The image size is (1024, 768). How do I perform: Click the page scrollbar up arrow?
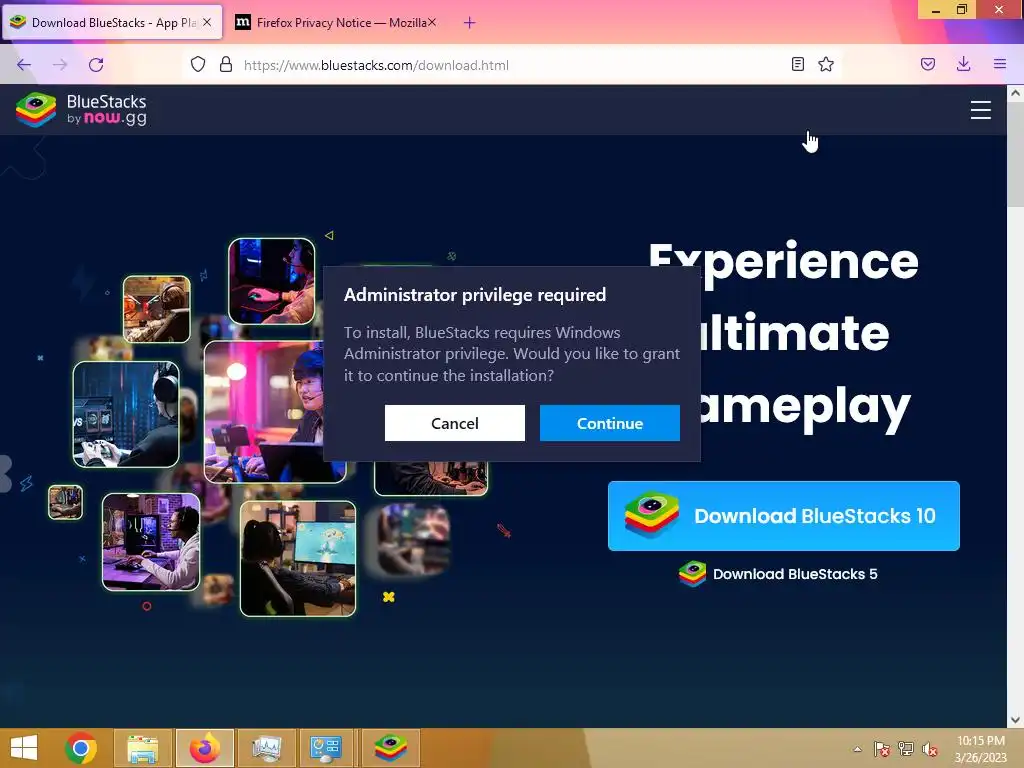(x=1015, y=93)
